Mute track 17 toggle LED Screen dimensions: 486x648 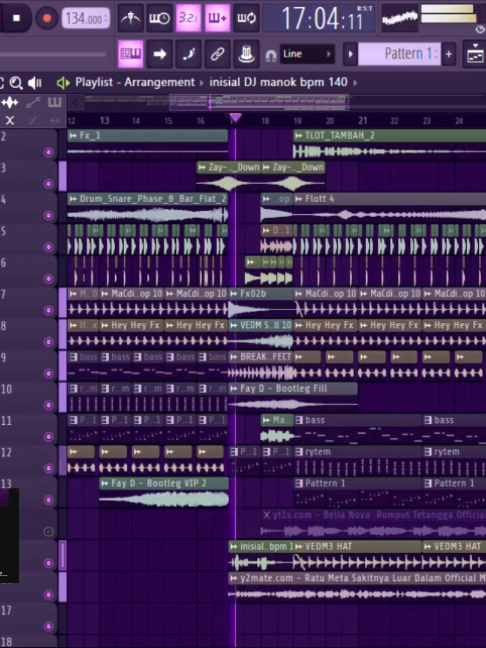(x=48, y=627)
